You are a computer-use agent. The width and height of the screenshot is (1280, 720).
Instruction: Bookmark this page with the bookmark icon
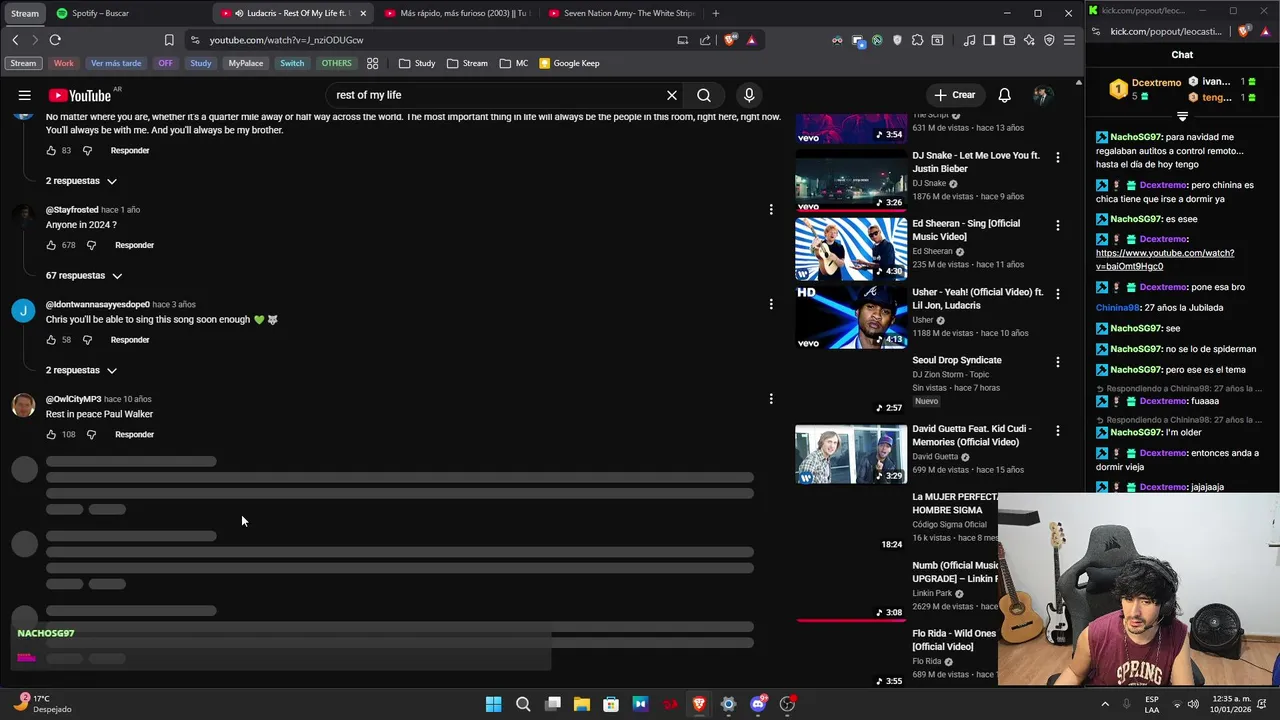pos(169,40)
